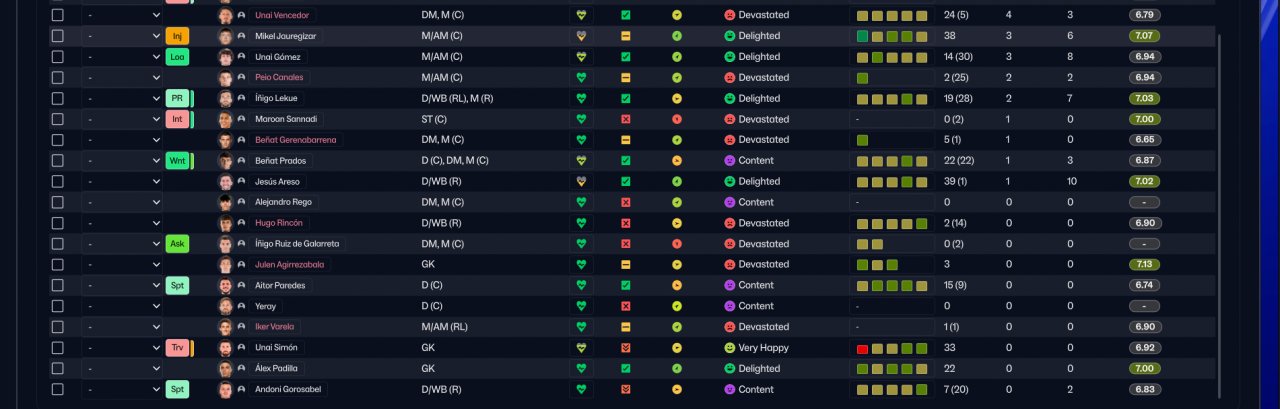Screen dimensions: 1280x409
Task: Click the condition heart icon for Íñigo Lekue
Action: tap(581, 99)
